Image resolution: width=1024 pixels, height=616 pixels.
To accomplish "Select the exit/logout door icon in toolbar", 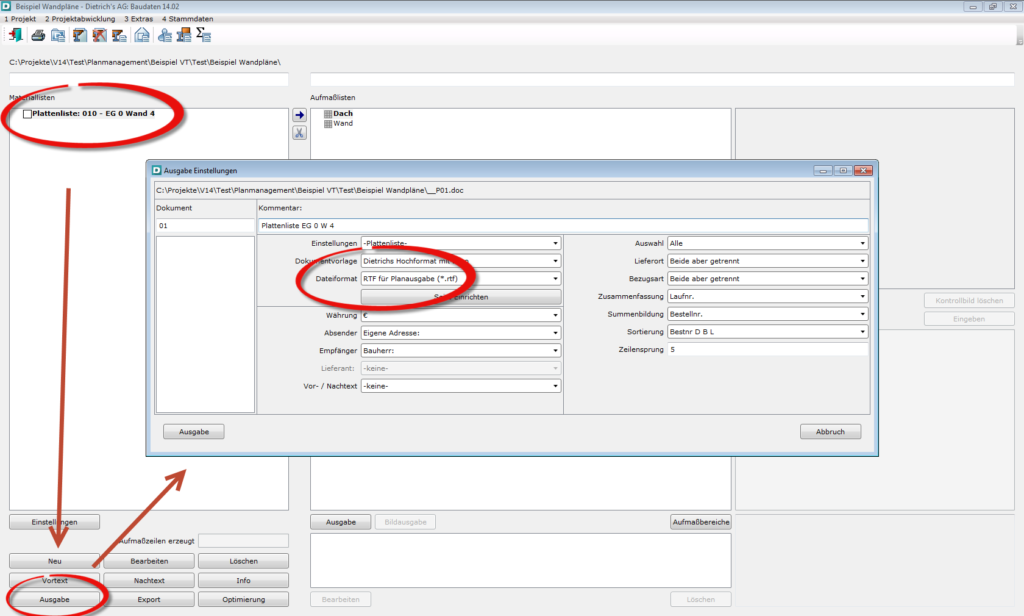I will [x=14, y=33].
